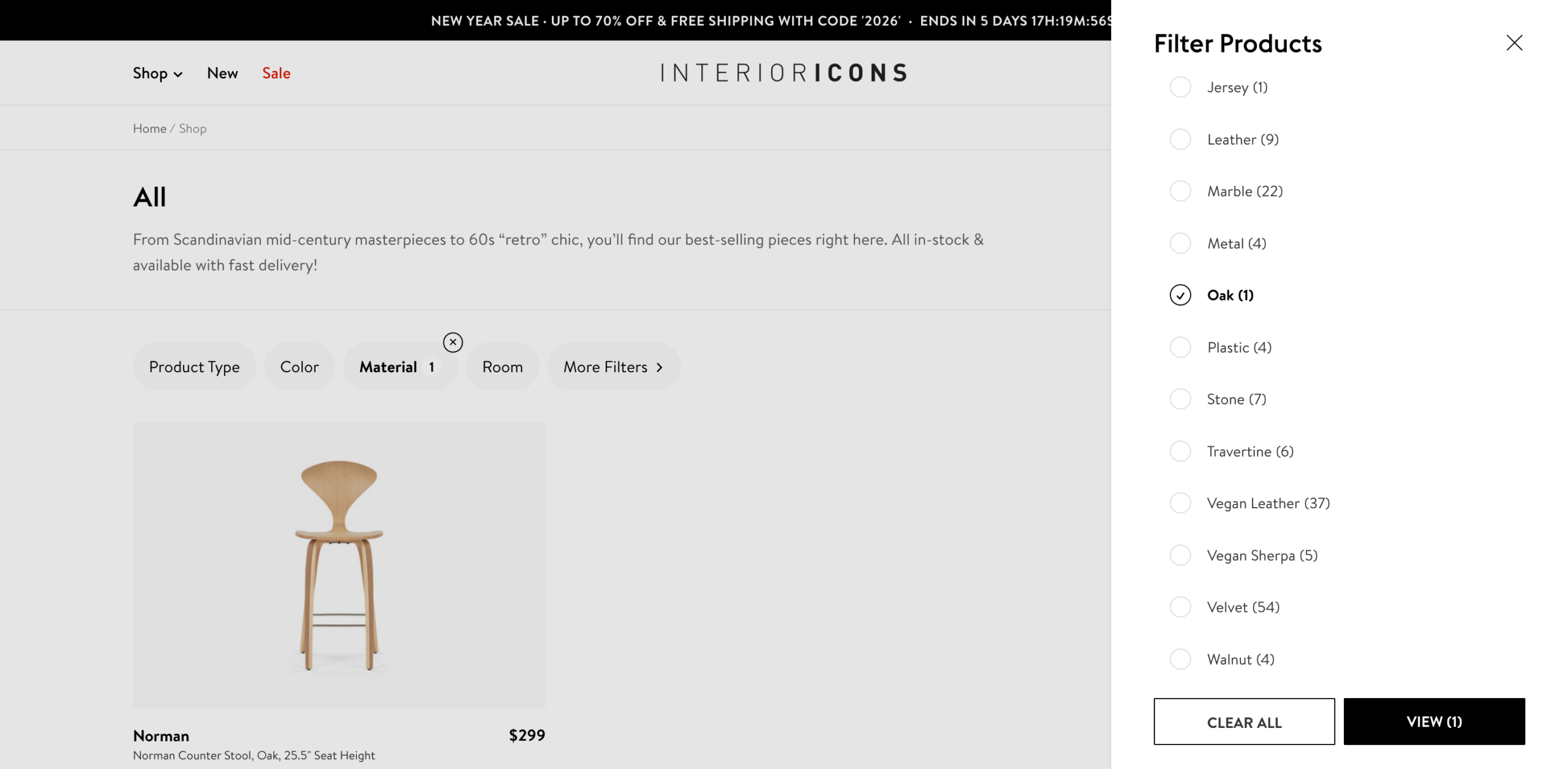1568x769 pixels.
Task: Open the Sale menu item
Action: [x=276, y=73]
